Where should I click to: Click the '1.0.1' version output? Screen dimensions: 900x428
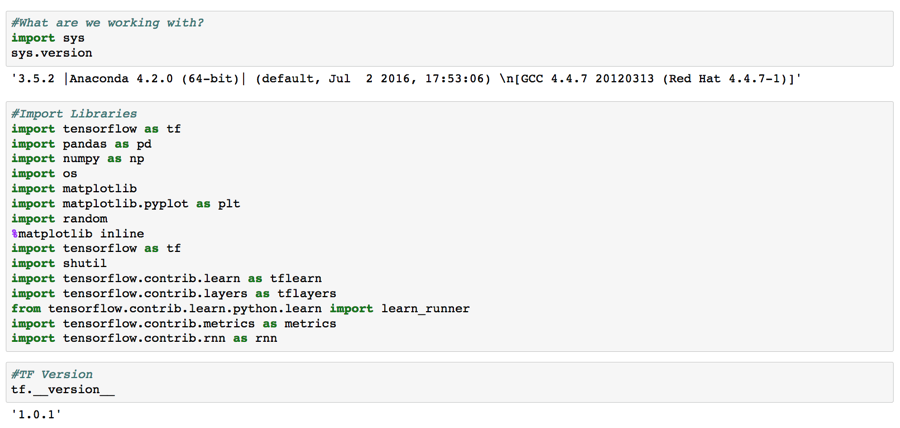(37, 414)
